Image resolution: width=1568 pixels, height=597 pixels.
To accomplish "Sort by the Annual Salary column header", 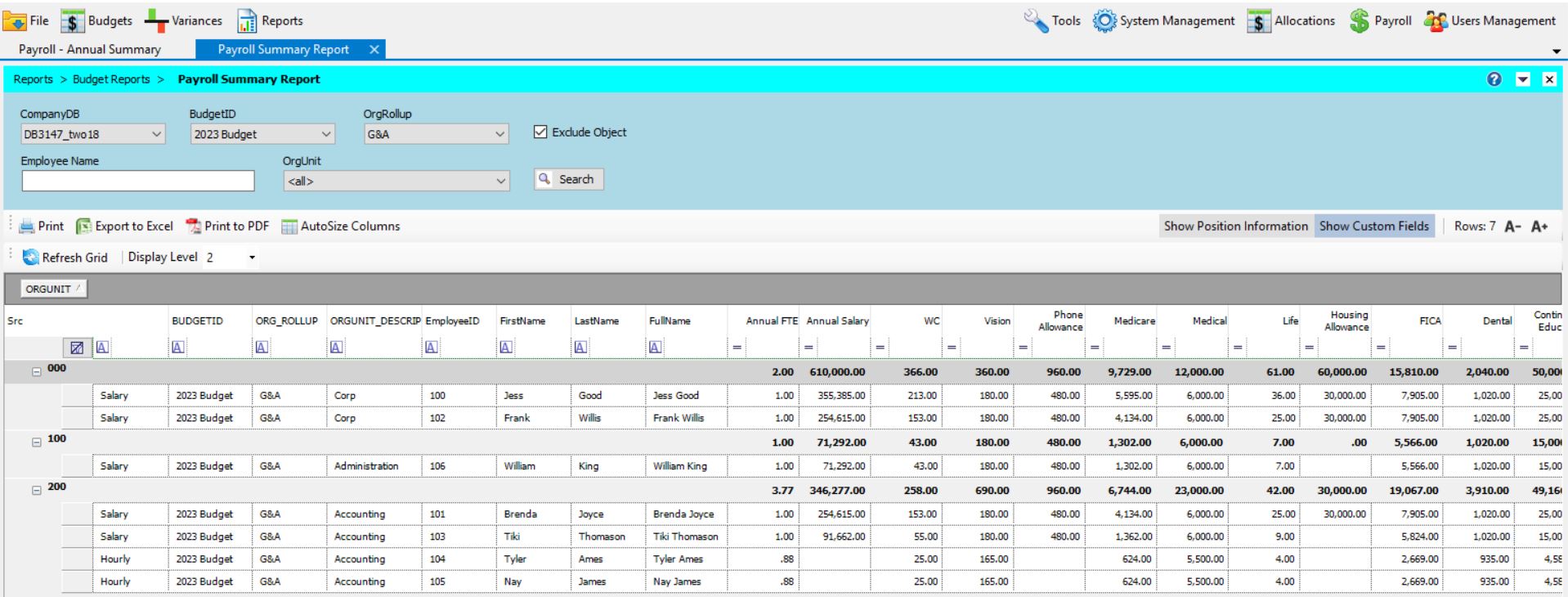I will point(837,321).
